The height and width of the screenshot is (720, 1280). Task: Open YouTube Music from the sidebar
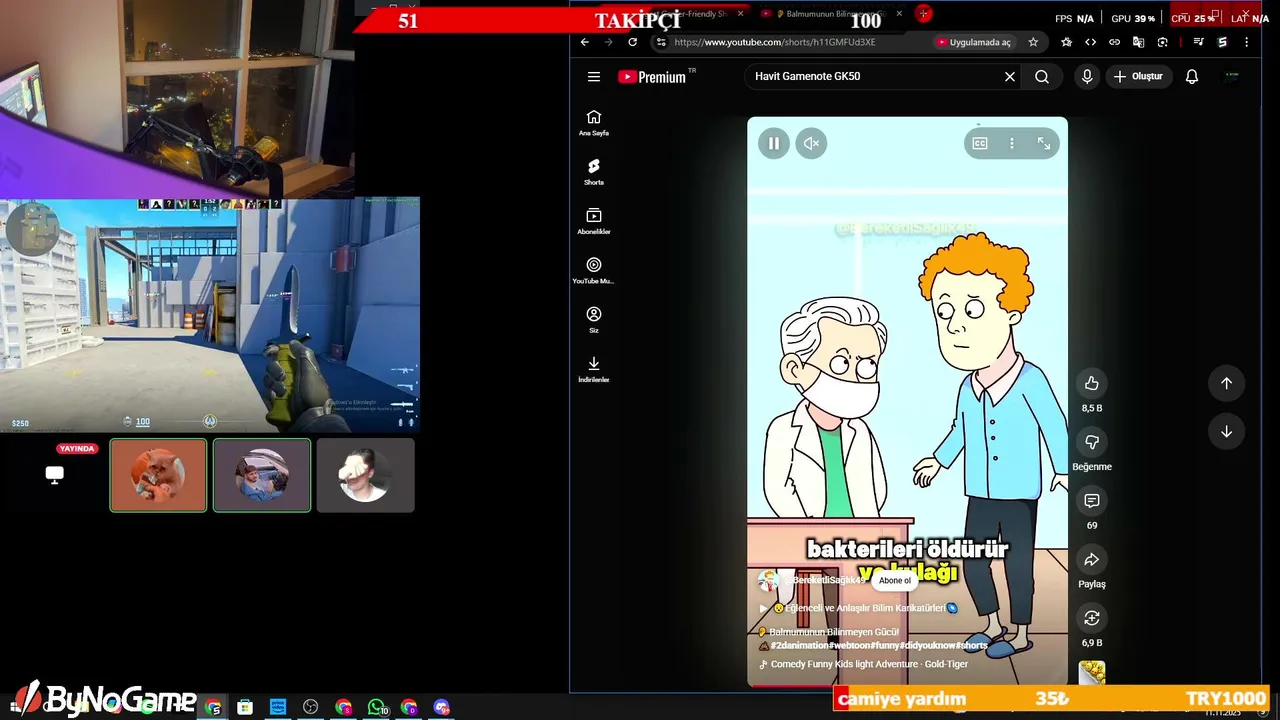pyautogui.click(x=594, y=270)
